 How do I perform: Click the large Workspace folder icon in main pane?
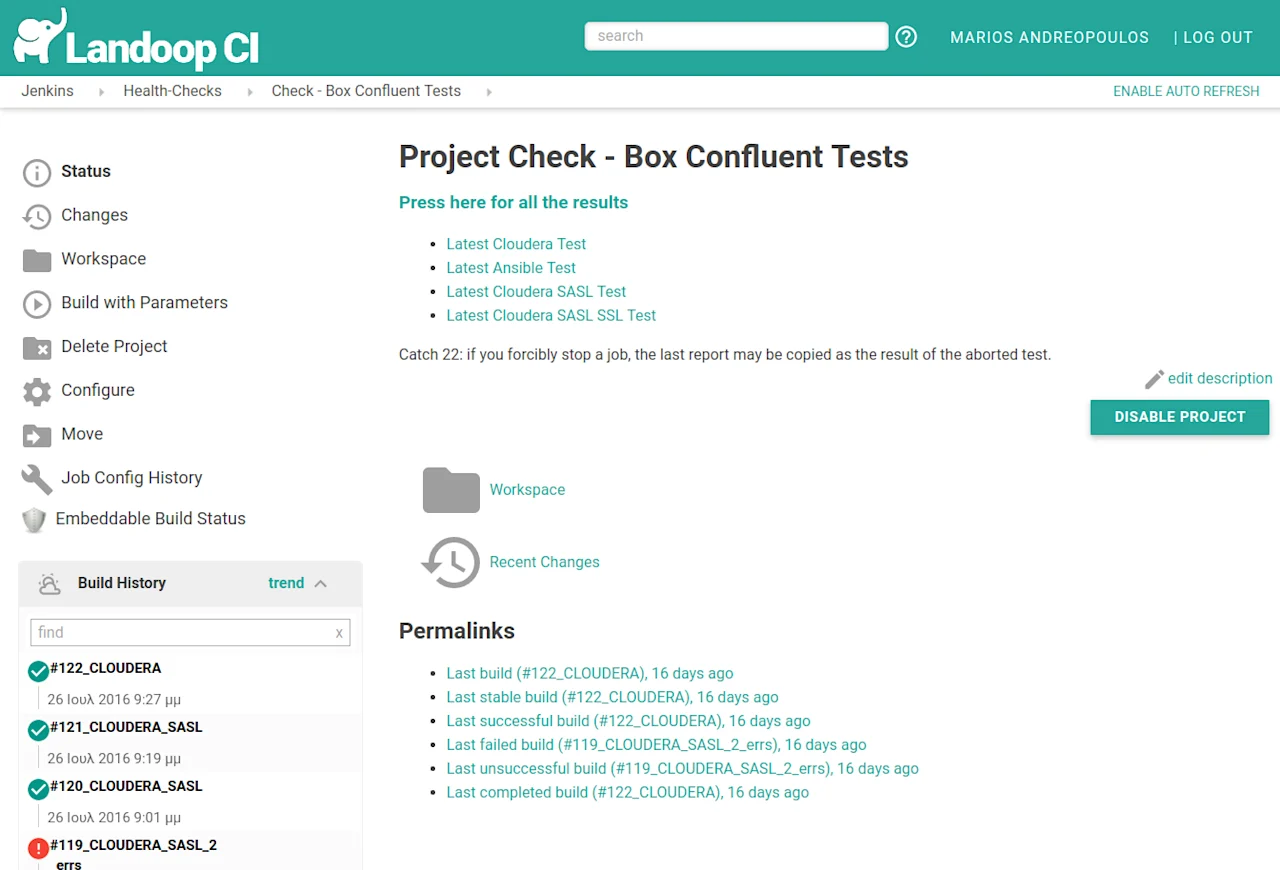click(x=451, y=490)
